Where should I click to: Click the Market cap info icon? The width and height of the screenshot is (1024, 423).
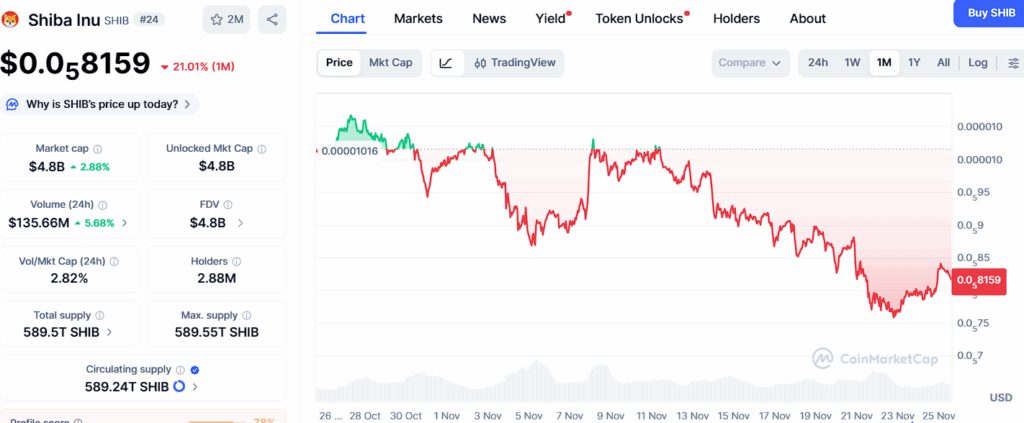pos(97,149)
